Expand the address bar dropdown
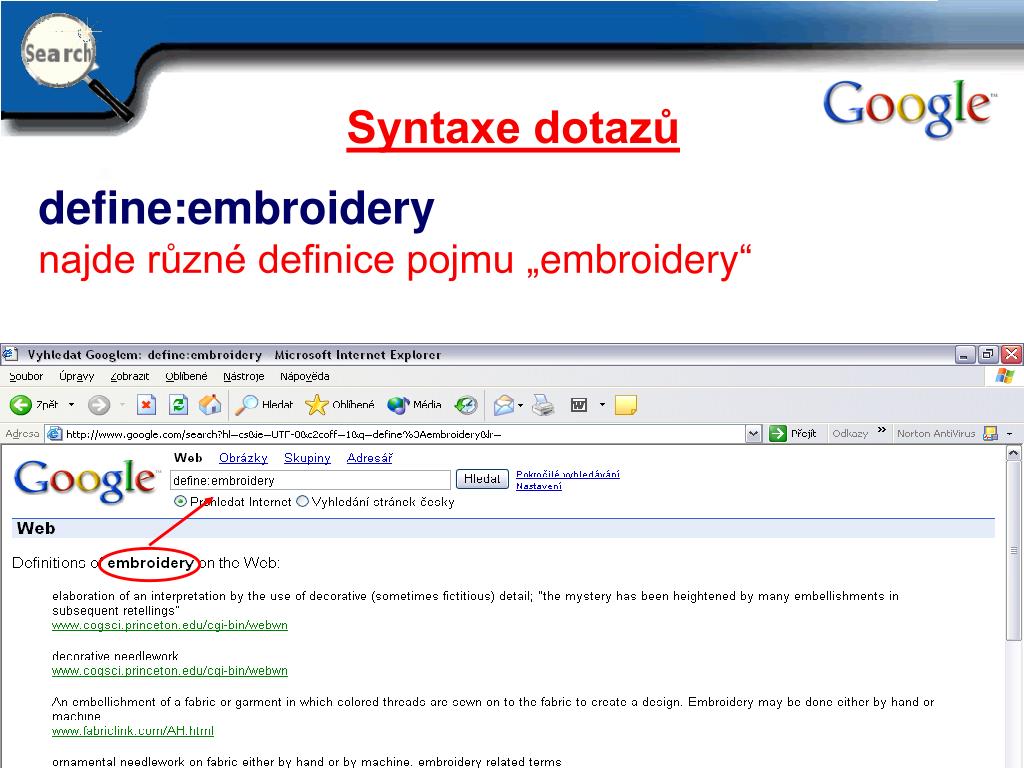 coord(754,434)
